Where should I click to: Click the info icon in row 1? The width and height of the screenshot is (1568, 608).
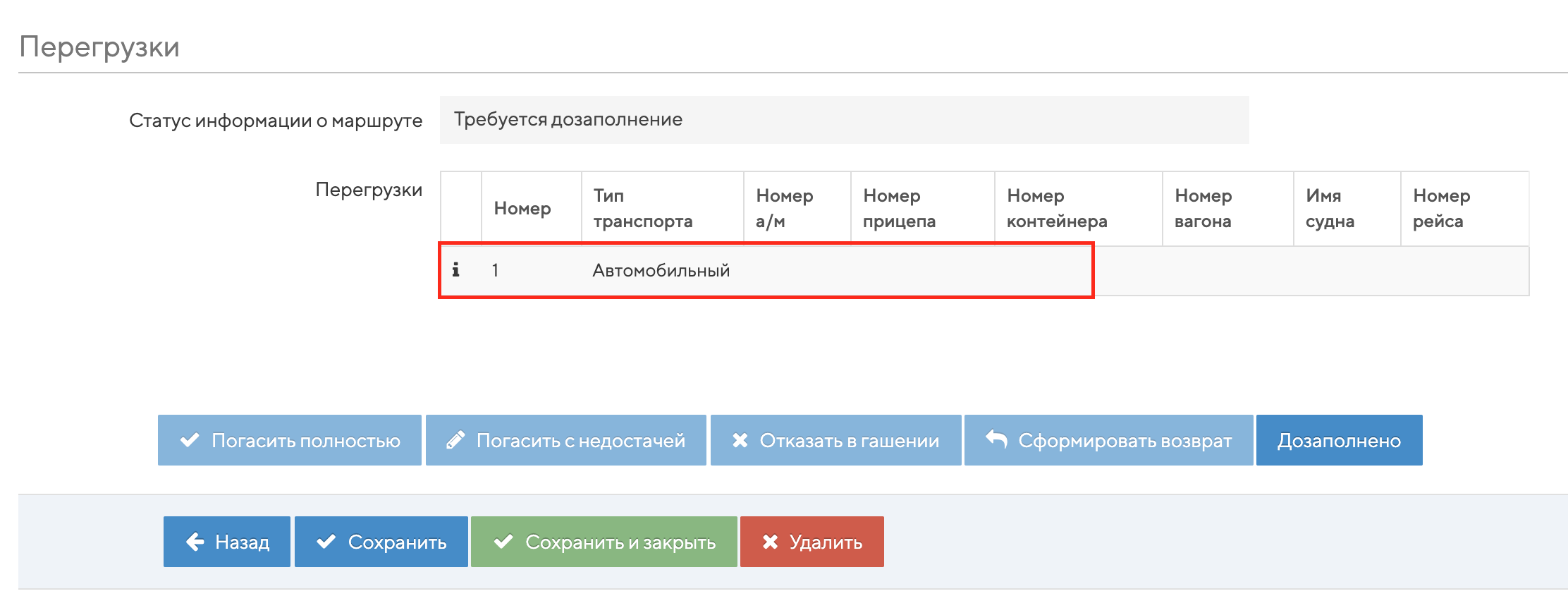(456, 269)
